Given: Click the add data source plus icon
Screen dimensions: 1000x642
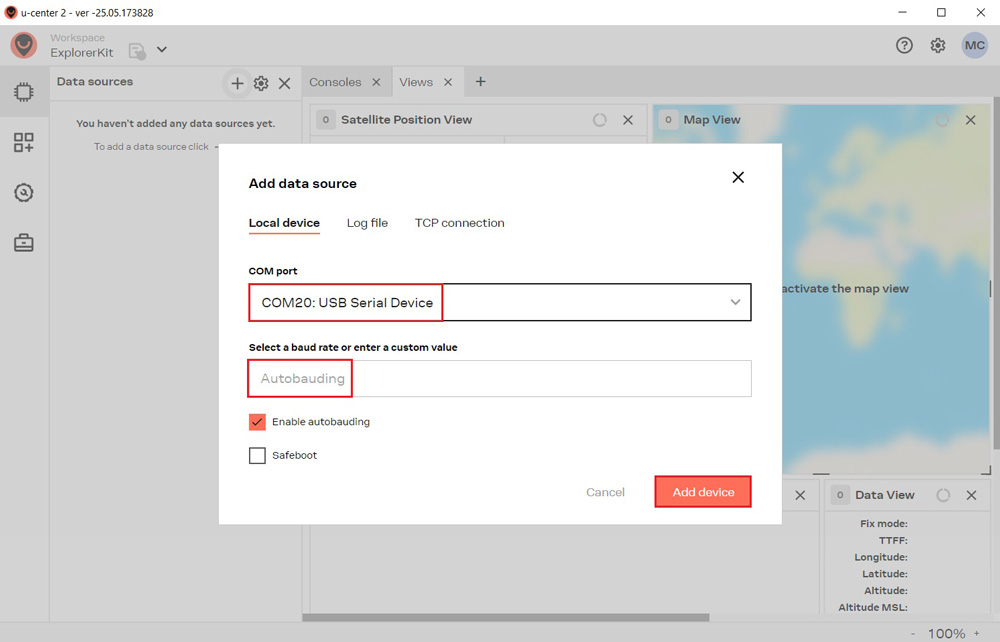Looking at the screenshot, I should pos(237,84).
